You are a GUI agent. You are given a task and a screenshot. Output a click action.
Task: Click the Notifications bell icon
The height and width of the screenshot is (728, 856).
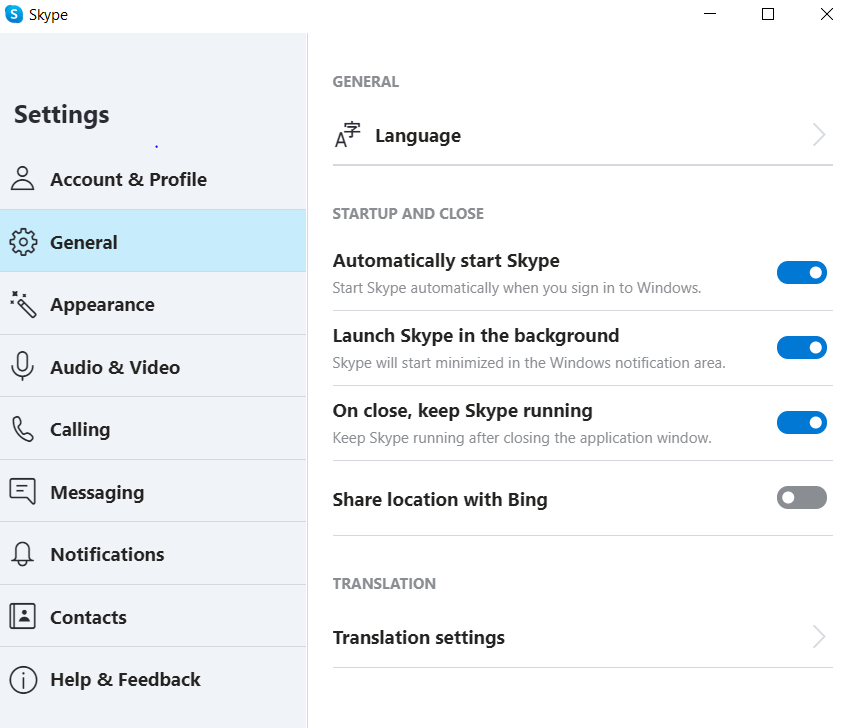pos(22,554)
